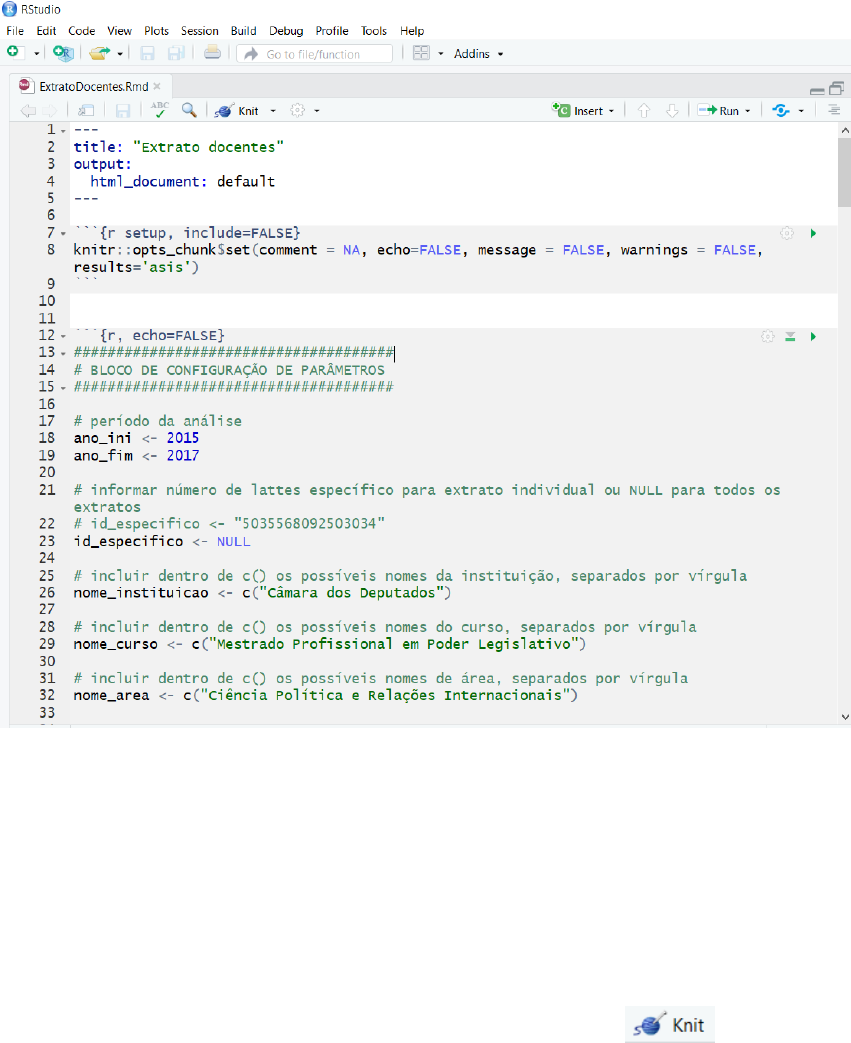Open the File menu
851x1043 pixels.
point(15,31)
